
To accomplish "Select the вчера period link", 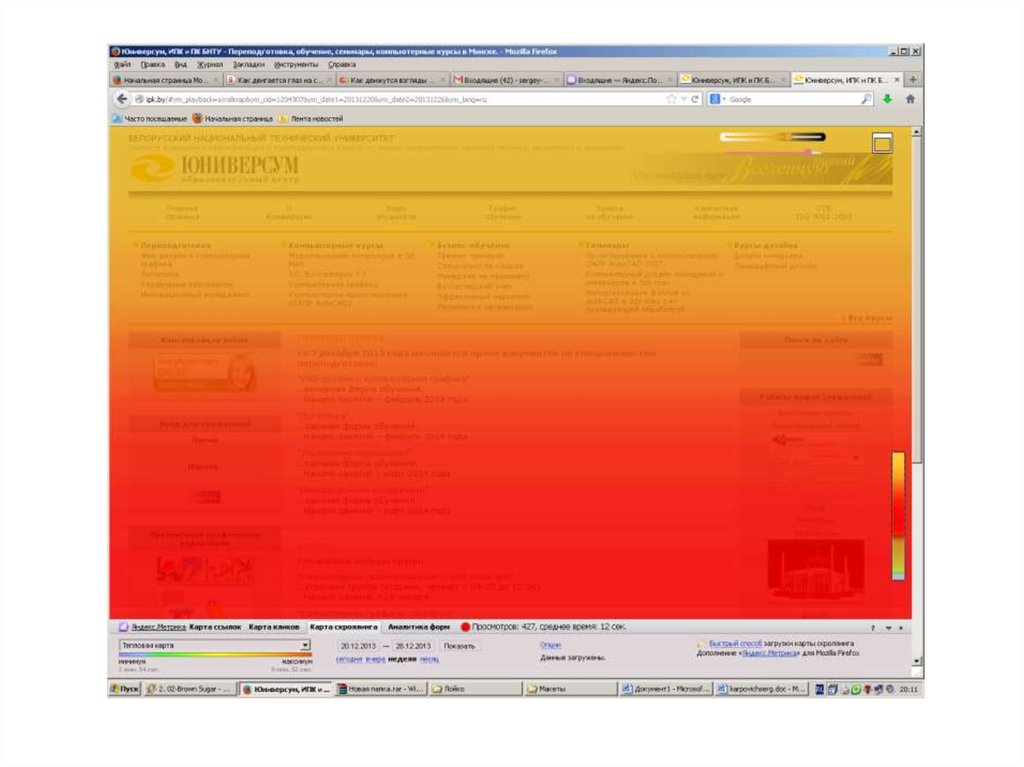I will (x=375, y=659).
